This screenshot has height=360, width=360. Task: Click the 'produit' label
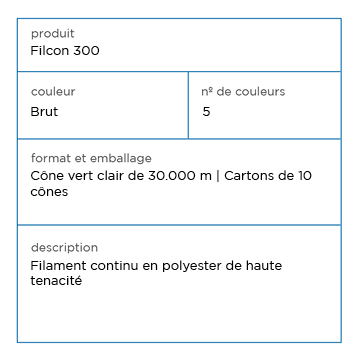[x=53, y=34]
